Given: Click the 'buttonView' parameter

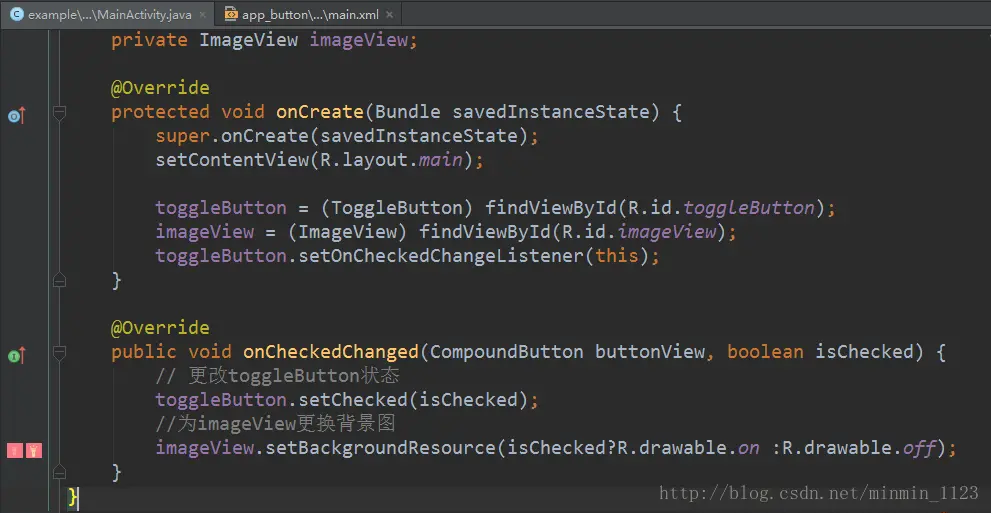Looking at the screenshot, I should [649, 352].
